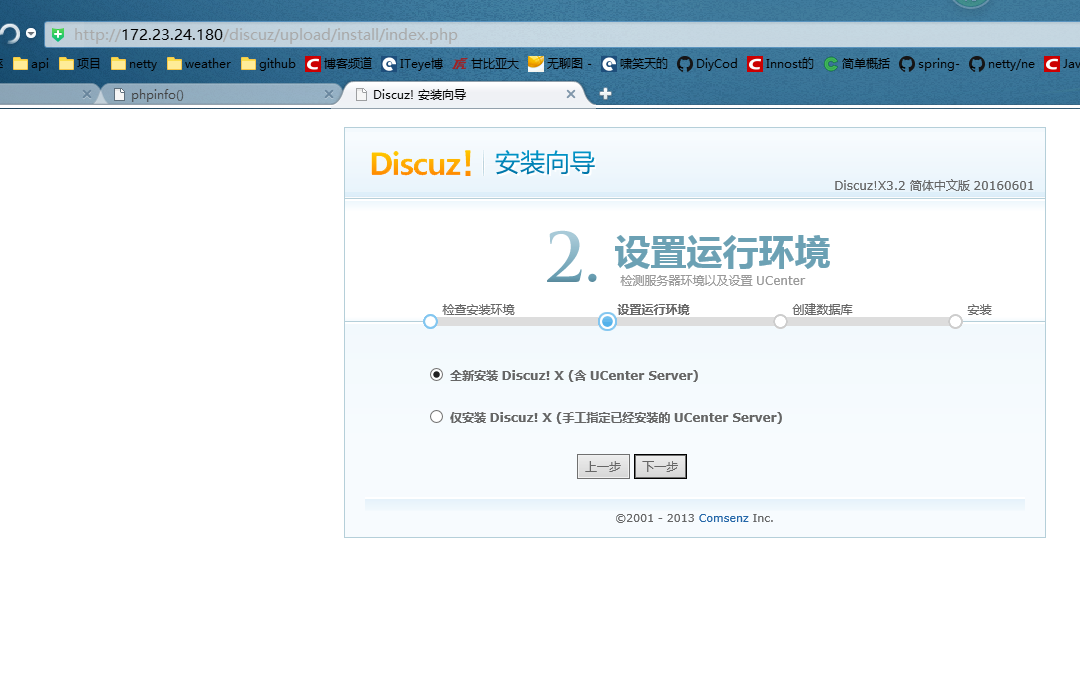Open the weather bookmark folder
Image resolution: width=1080 pixels, height=680 pixels.
[x=199, y=64]
